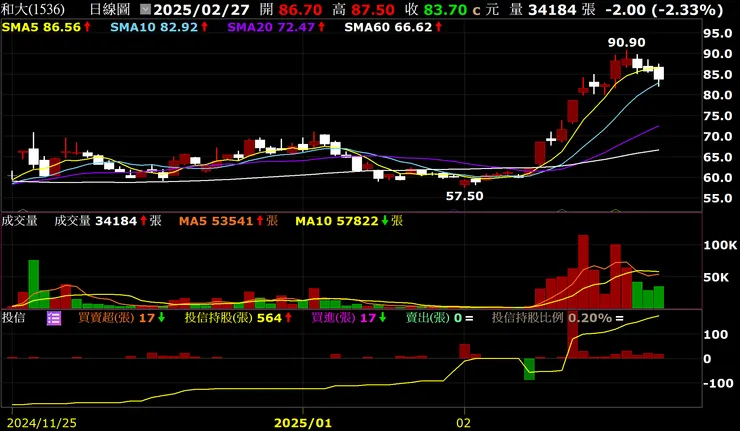
Task: Click the closing price 83.70
Action: click(446, 9)
